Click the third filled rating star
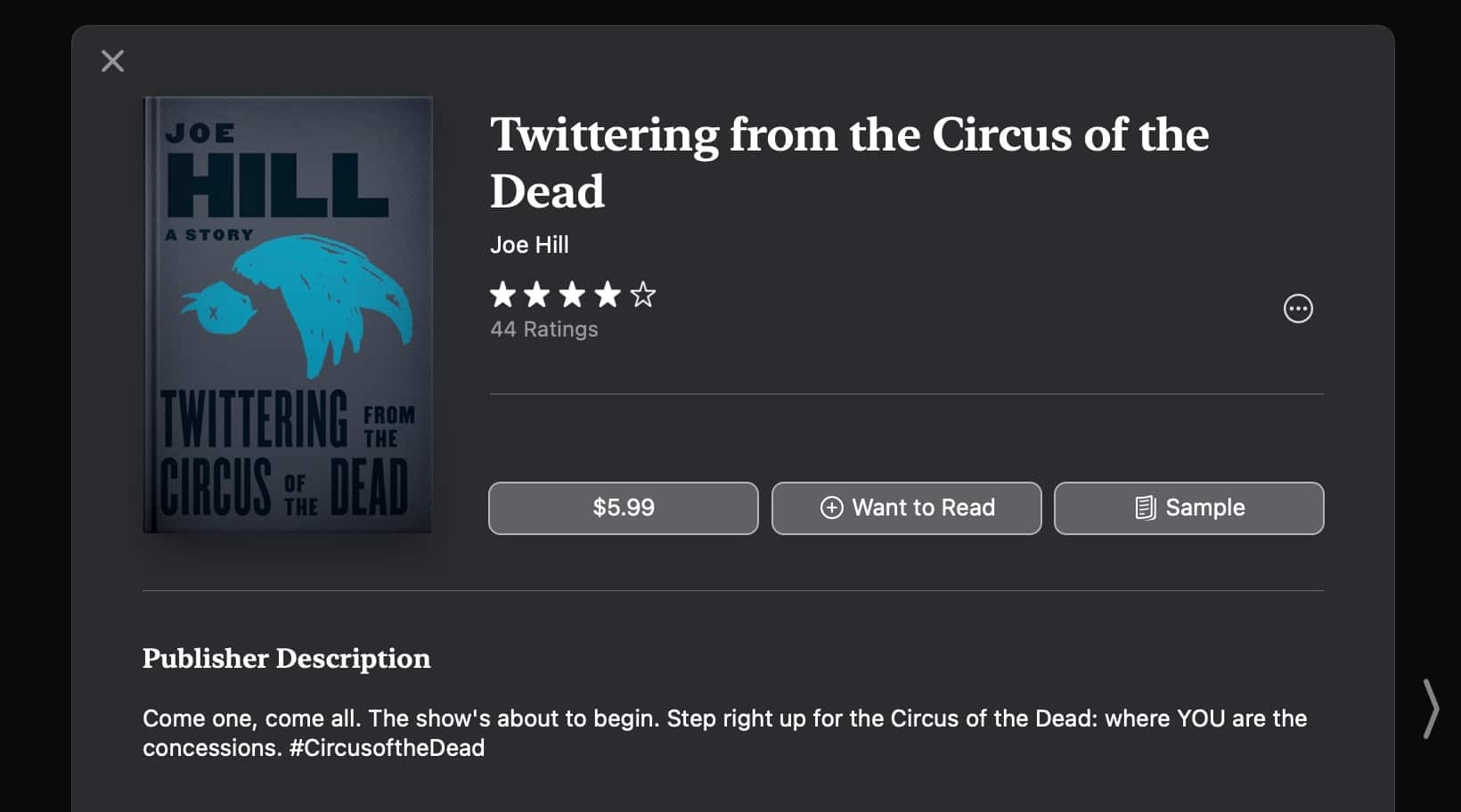 (x=572, y=294)
